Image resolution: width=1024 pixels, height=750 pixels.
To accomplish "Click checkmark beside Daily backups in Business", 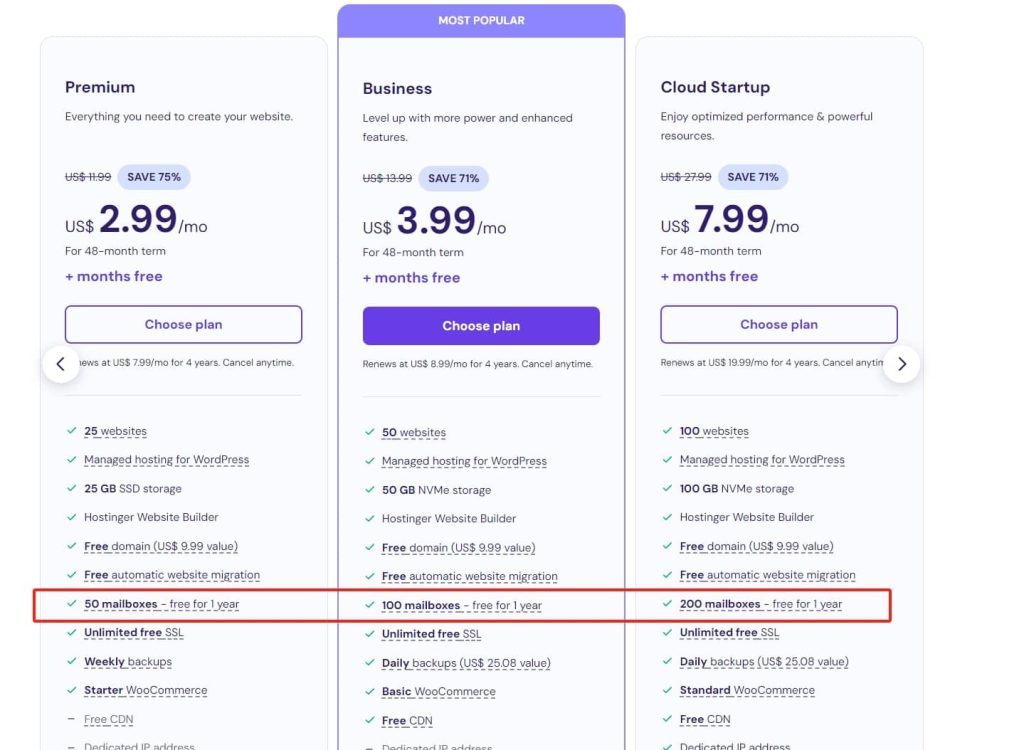I will point(369,663).
